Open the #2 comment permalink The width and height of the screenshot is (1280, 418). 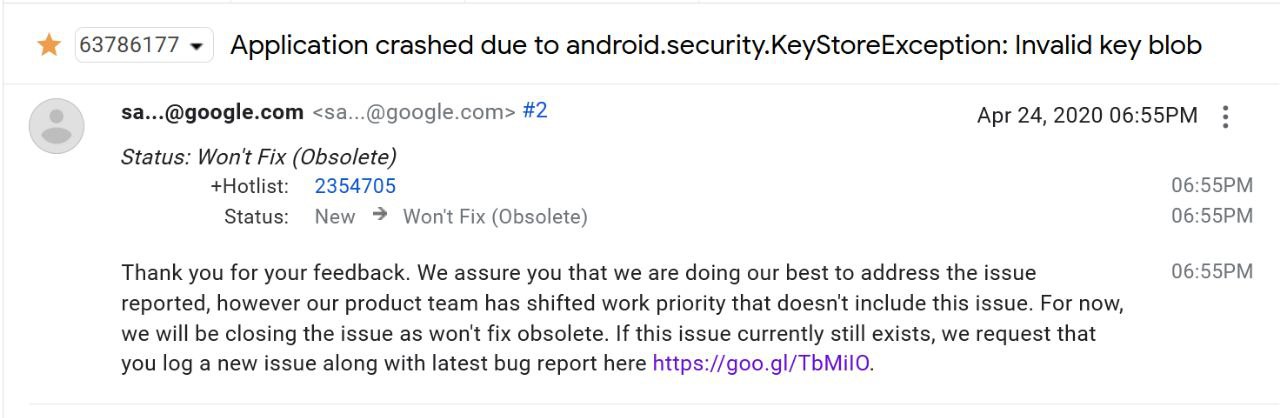(x=535, y=111)
